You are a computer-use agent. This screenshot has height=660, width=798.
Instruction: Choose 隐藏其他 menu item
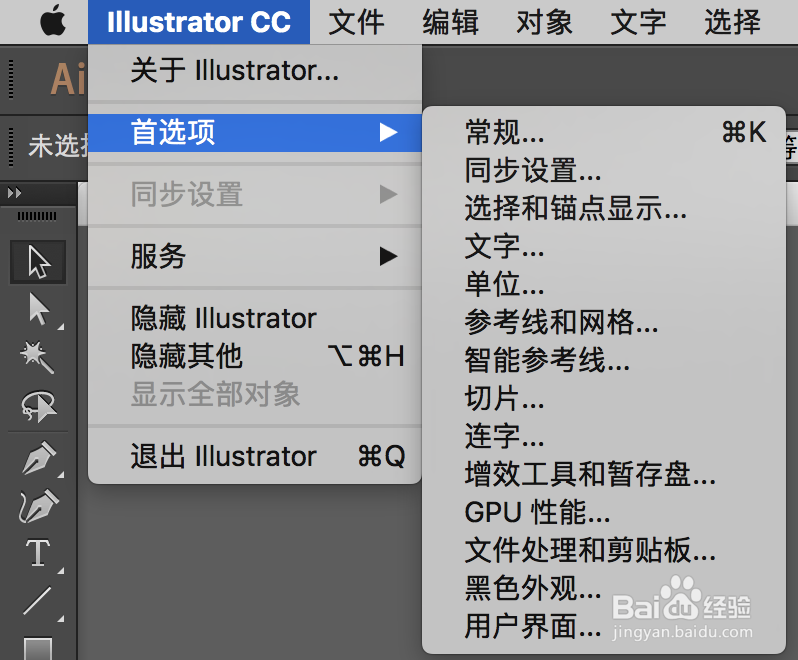click(255, 356)
